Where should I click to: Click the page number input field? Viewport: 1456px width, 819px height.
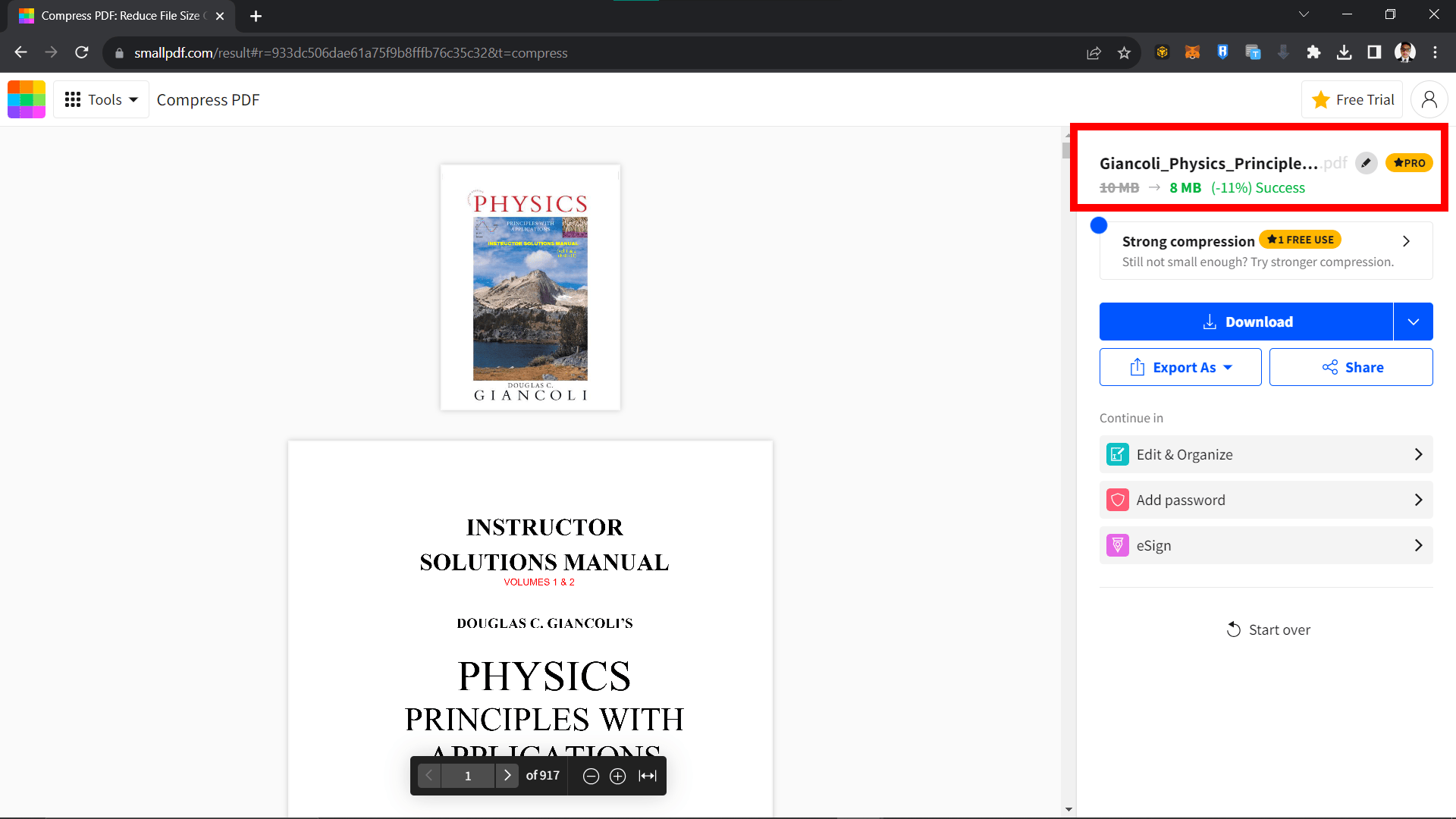point(468,775)
